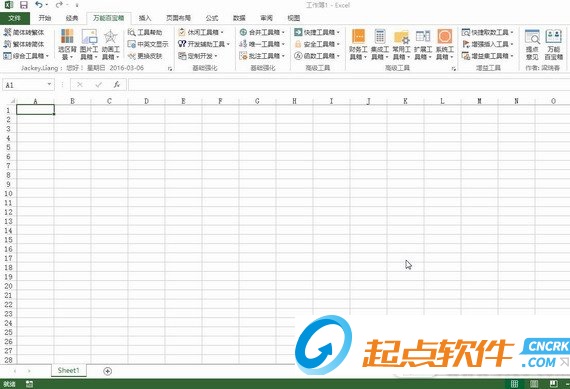
Task: Select row header 10
Action: 8,193
